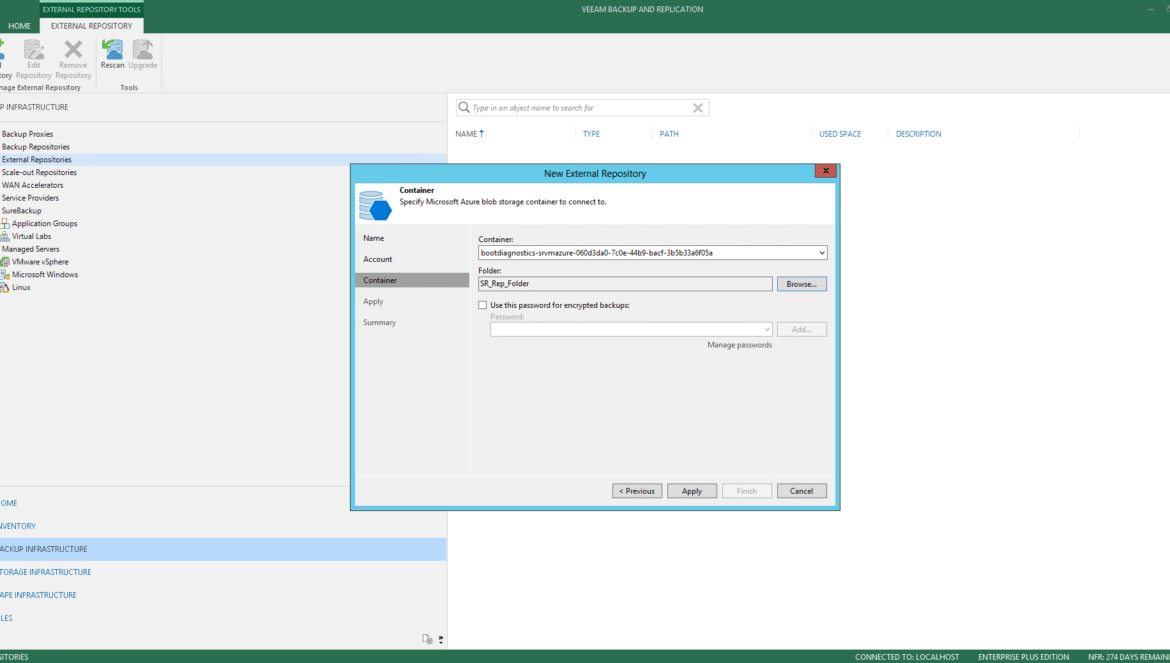
Task: Click the Browse... button for folder
Action: tap(801, 284)
